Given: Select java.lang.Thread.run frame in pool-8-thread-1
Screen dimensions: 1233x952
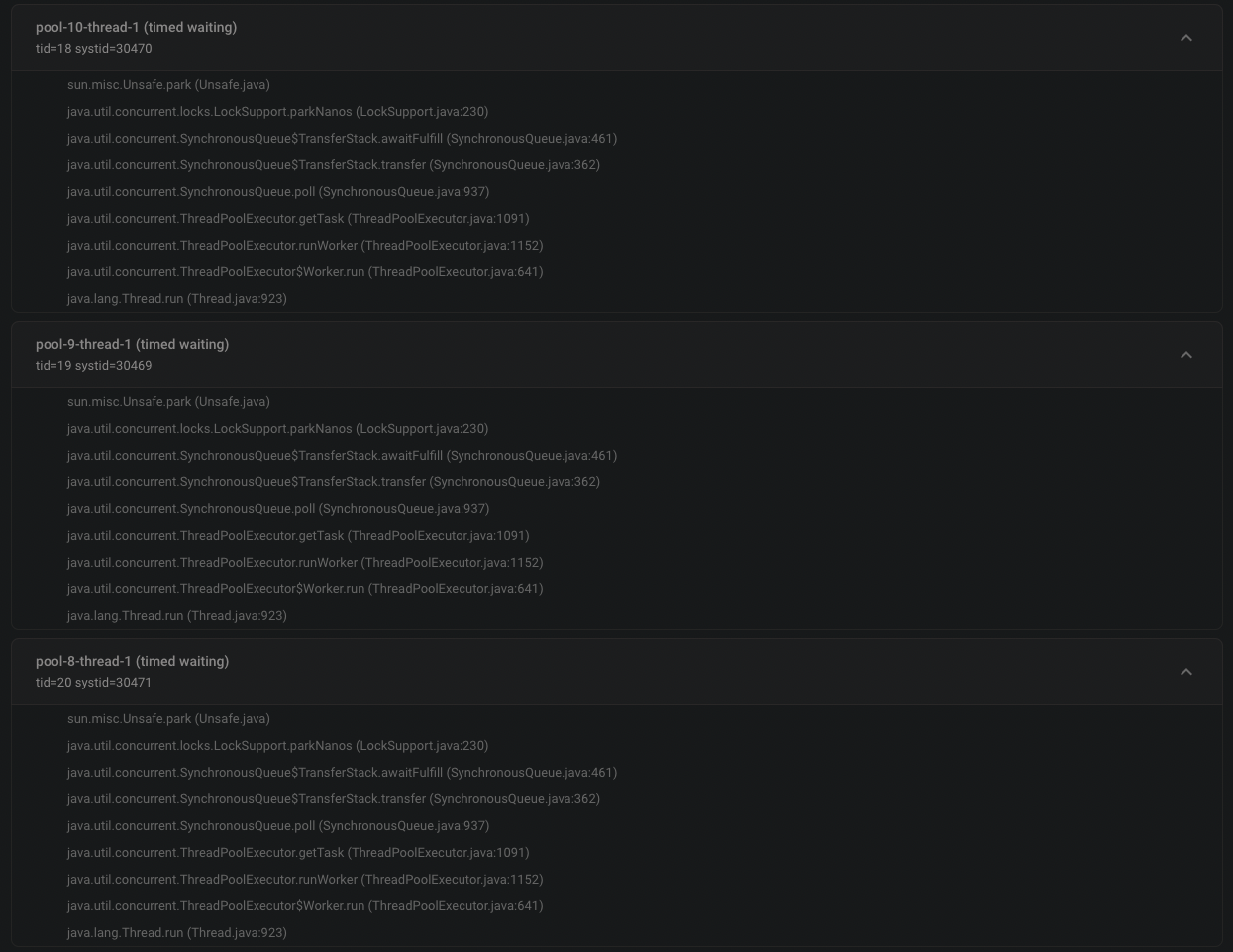Looking at the screenshot, I should tap(176, 932).
